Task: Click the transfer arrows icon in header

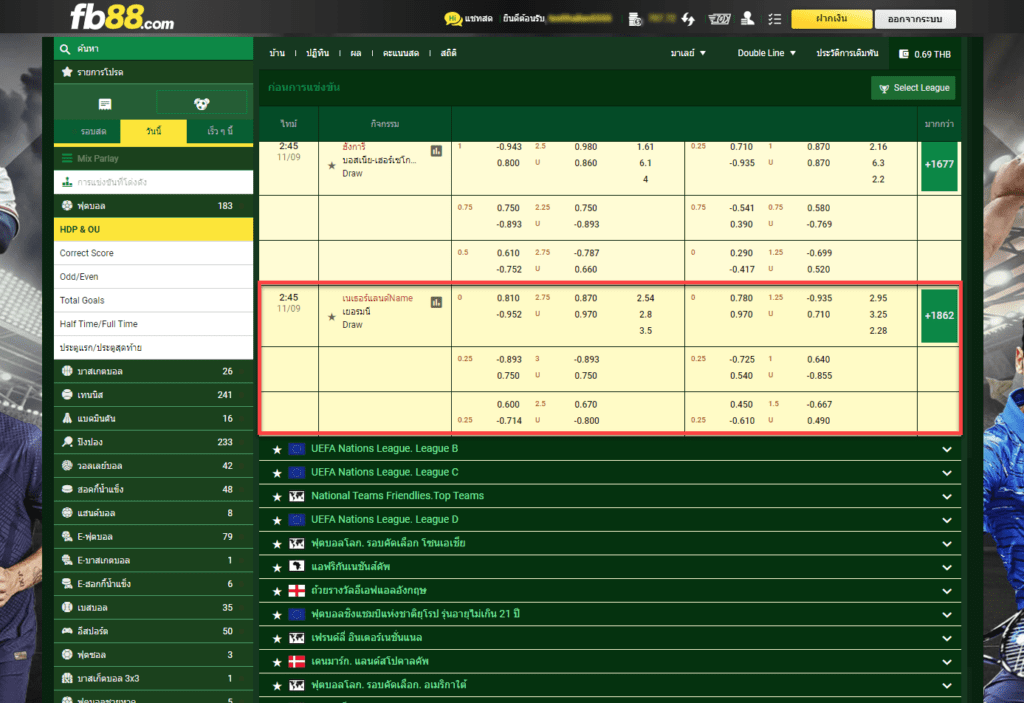Action: click(x=688, y=19)
